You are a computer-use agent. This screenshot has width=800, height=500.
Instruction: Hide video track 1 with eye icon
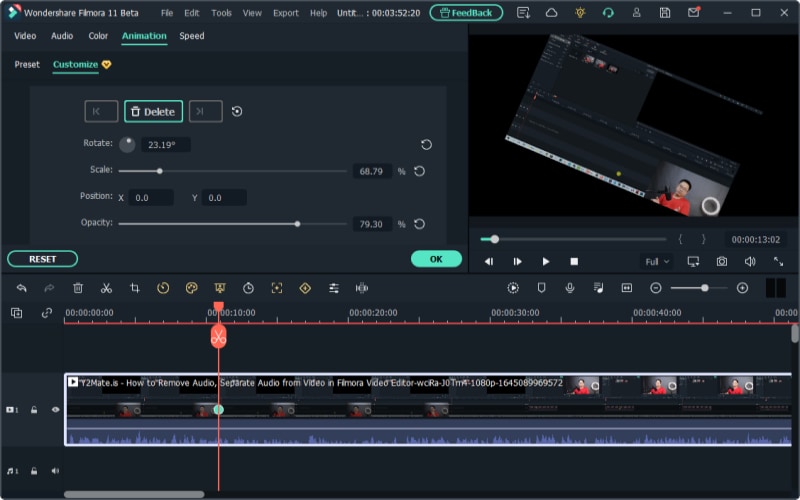click(x=56, y=410)
